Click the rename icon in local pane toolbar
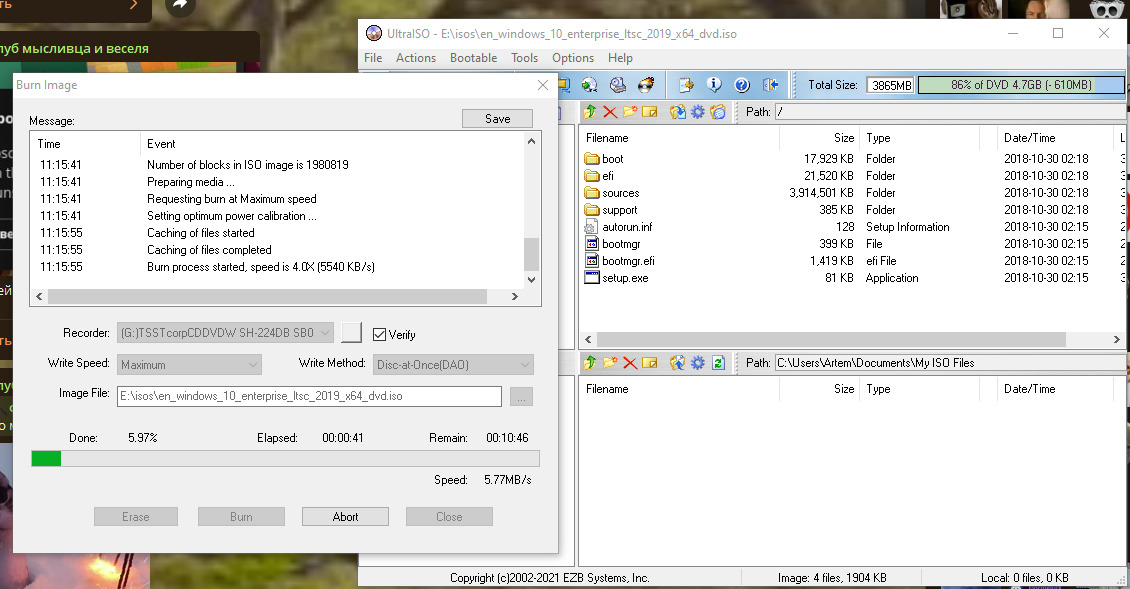This screenshot has width=1130, height=589. click(x=649, y=363)
